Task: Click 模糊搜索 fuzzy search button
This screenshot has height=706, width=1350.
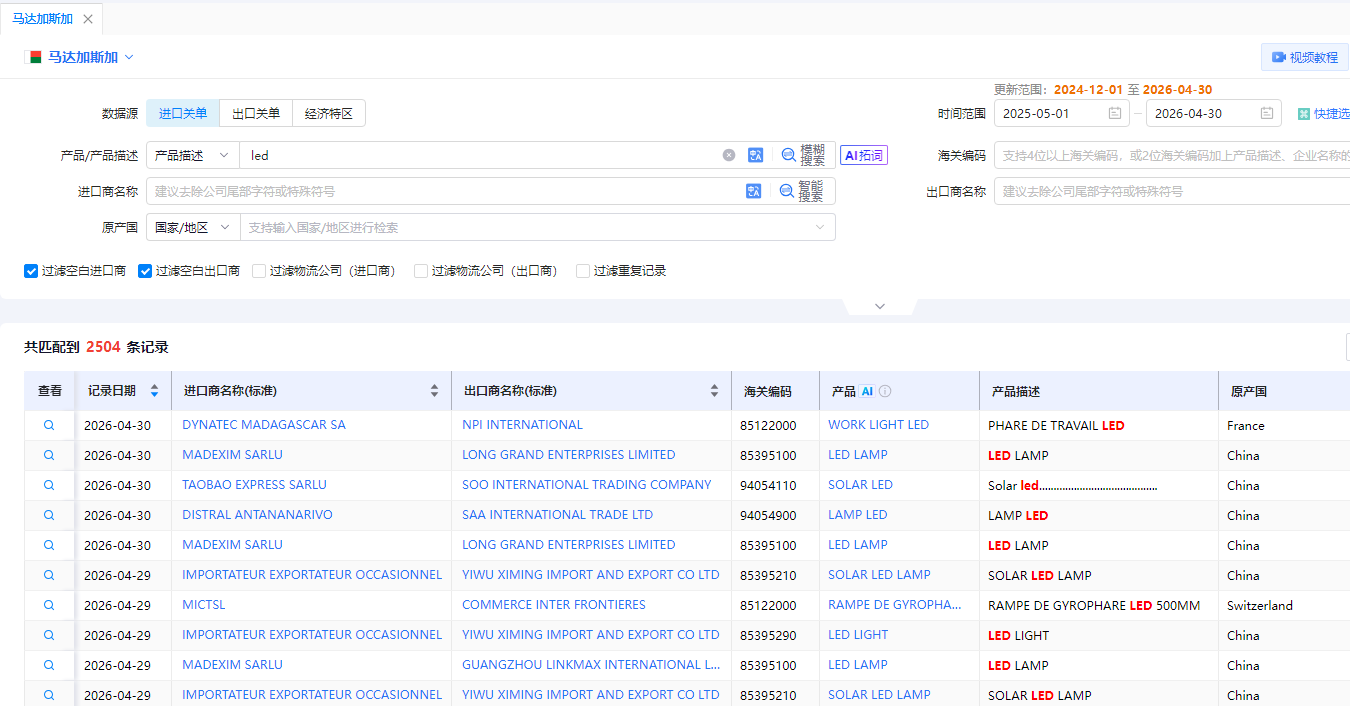Action: [x=804, y=155]
